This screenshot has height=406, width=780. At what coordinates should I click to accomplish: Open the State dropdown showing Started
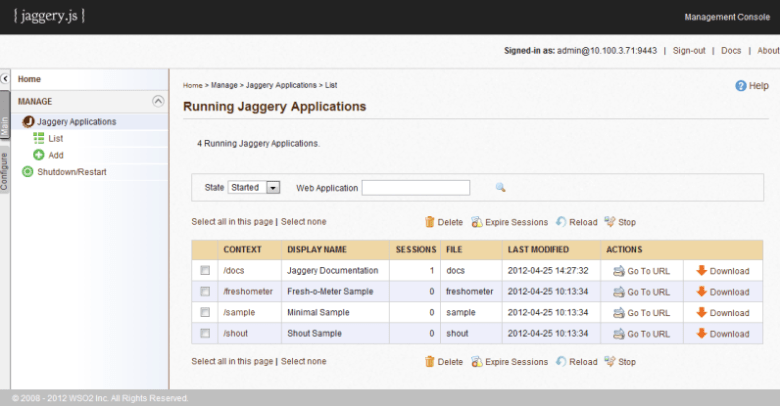(x=254, y=187)
